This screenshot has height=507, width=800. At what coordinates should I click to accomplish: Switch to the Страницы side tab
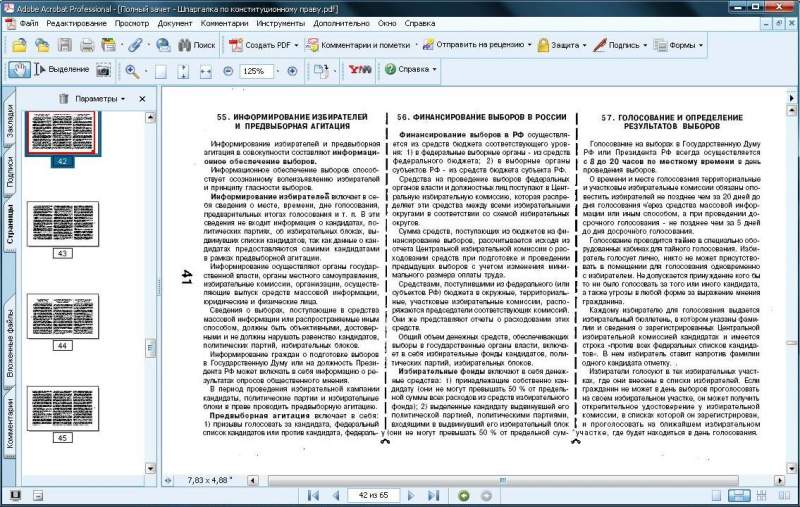click(x=9, y=225)
